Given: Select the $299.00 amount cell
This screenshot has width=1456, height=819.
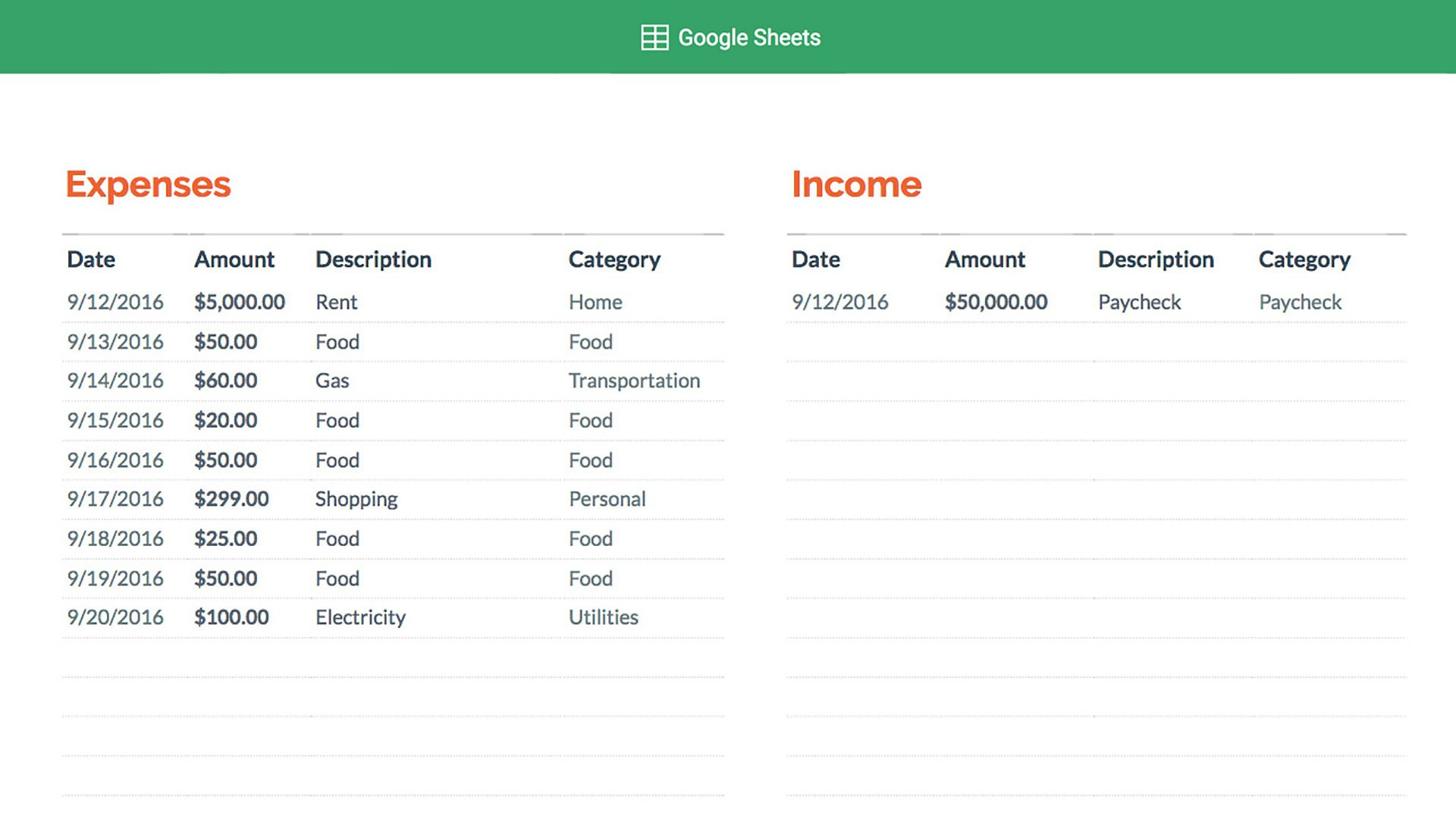Looking at the screenshot, I should 231,499.
